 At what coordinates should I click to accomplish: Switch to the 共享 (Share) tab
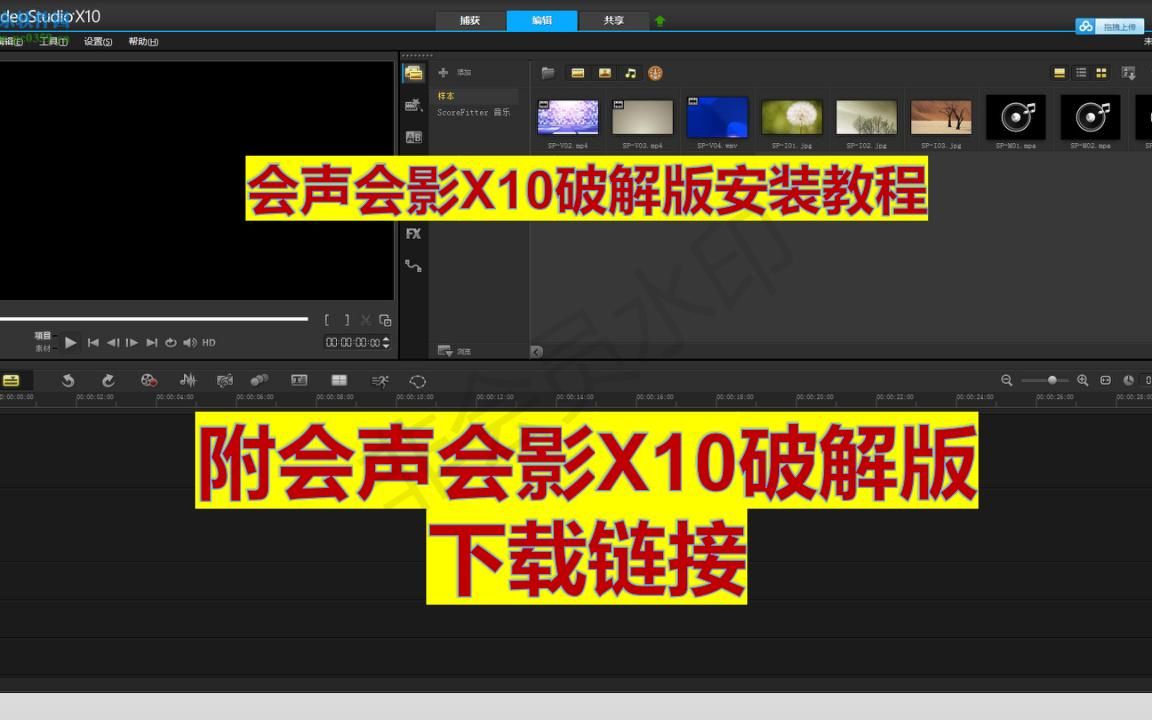tap(613, 21)
